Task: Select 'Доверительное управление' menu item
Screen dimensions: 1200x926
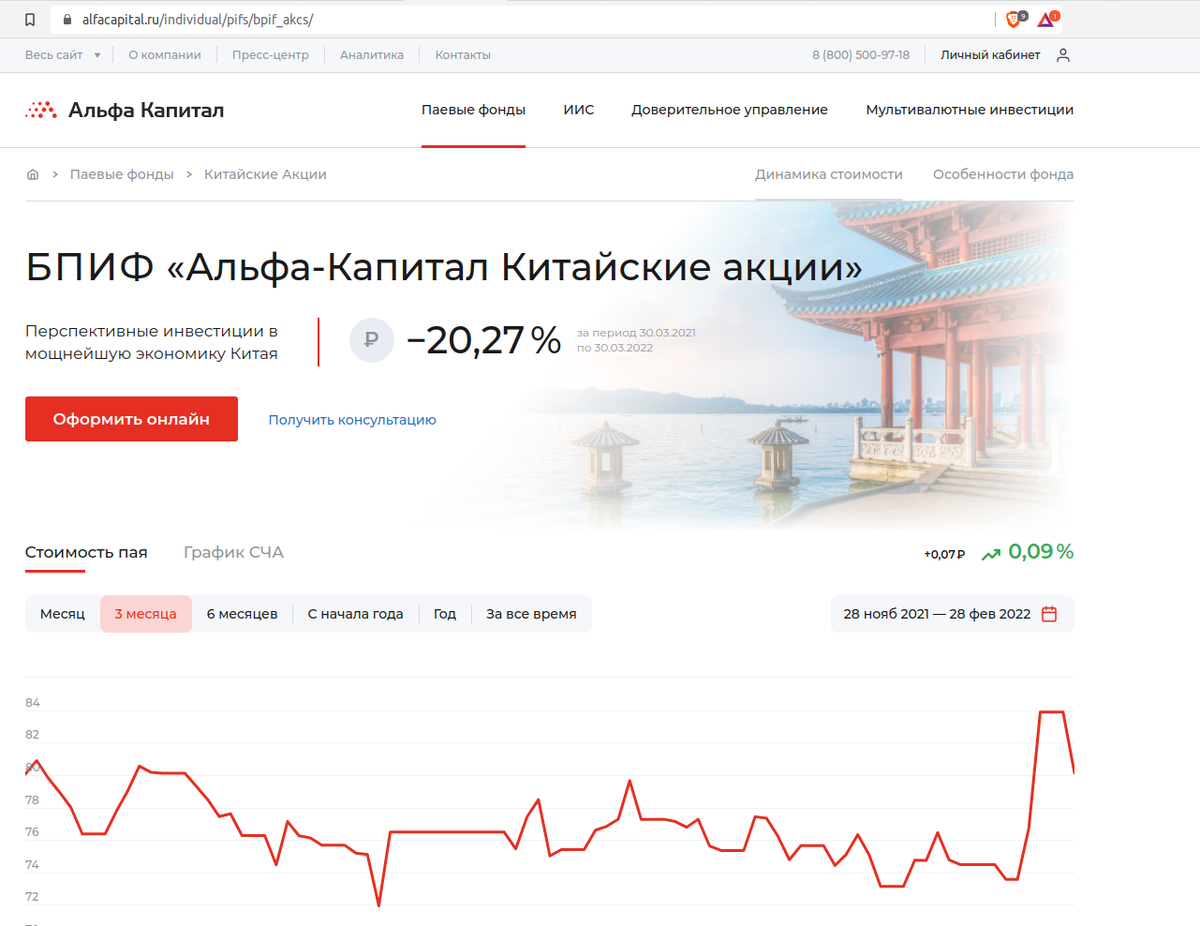Action: point(729,110)
